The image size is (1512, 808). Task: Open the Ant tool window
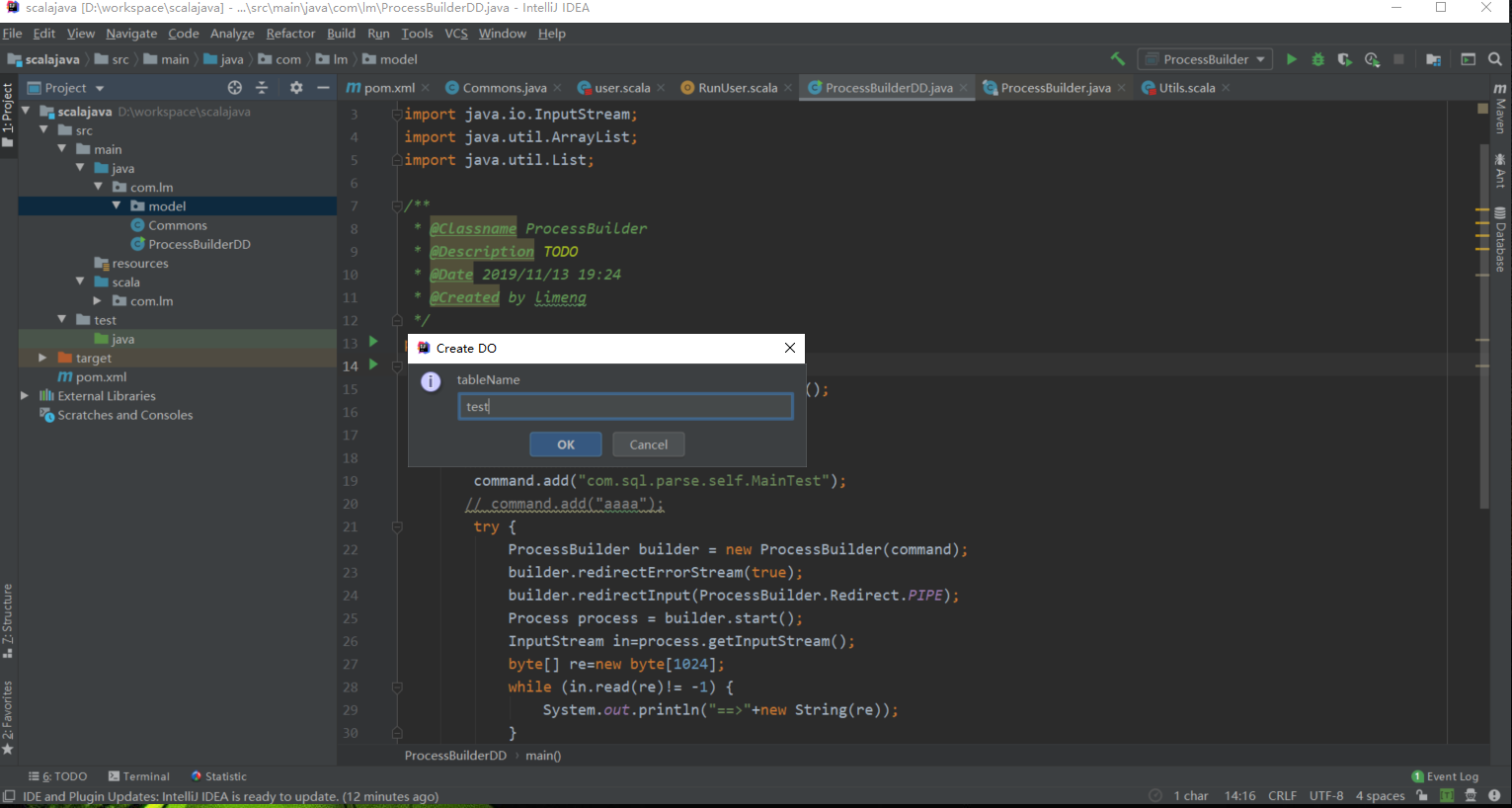point(1500,171)
